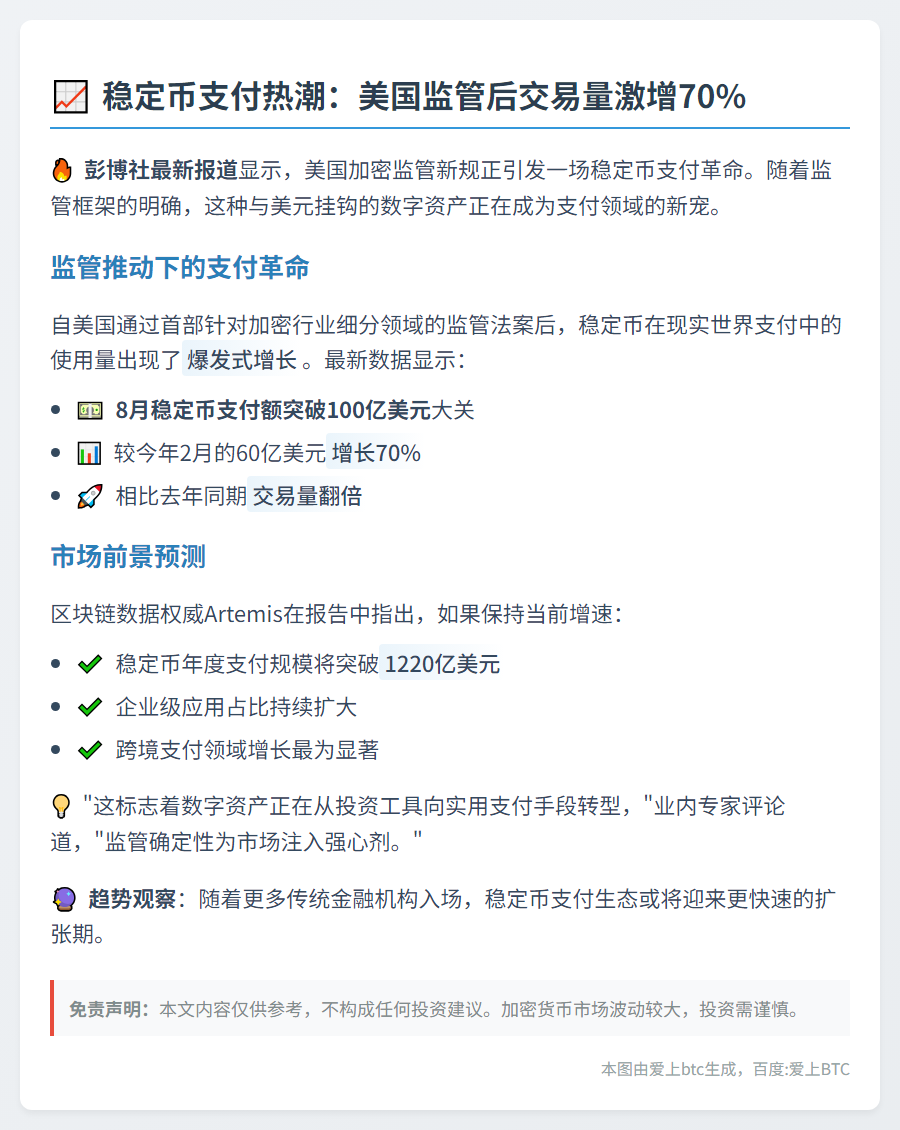This screenshot has height=1130, width=900.
Task: Click the highlighted 爆发式增长 text
Action: (x=241, y=360)
